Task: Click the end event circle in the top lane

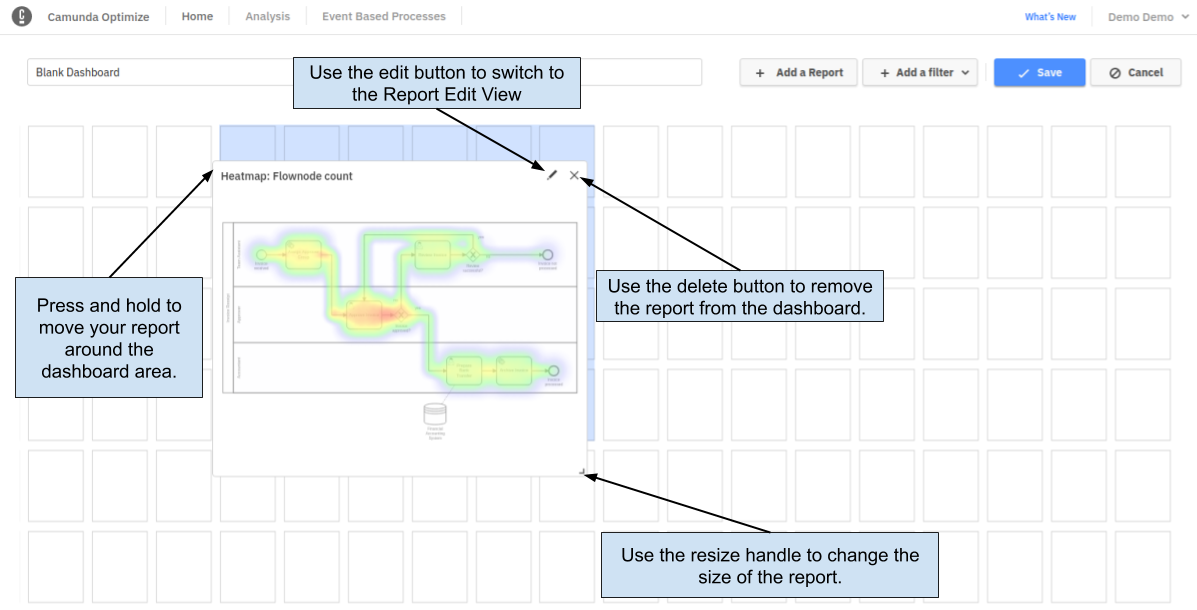Action: tap(547, 255)
